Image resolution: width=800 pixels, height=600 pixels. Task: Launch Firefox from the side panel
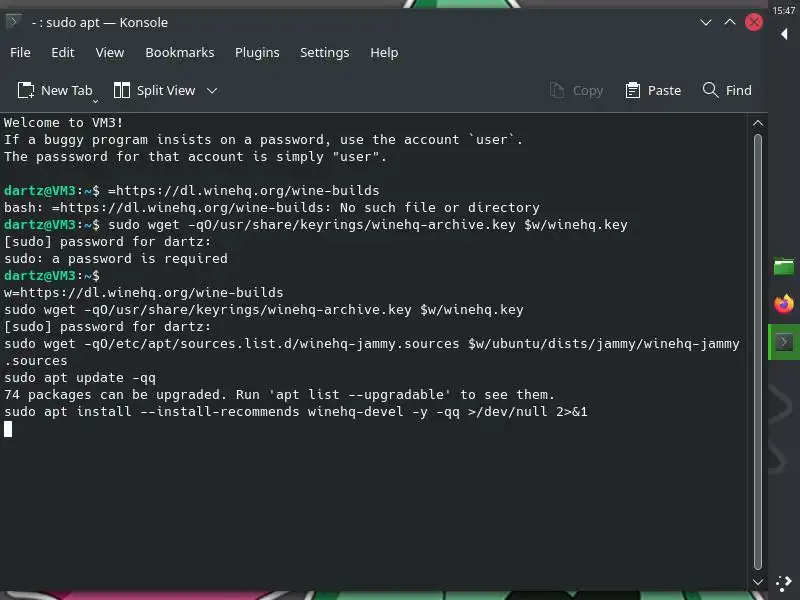pos(784,304)
